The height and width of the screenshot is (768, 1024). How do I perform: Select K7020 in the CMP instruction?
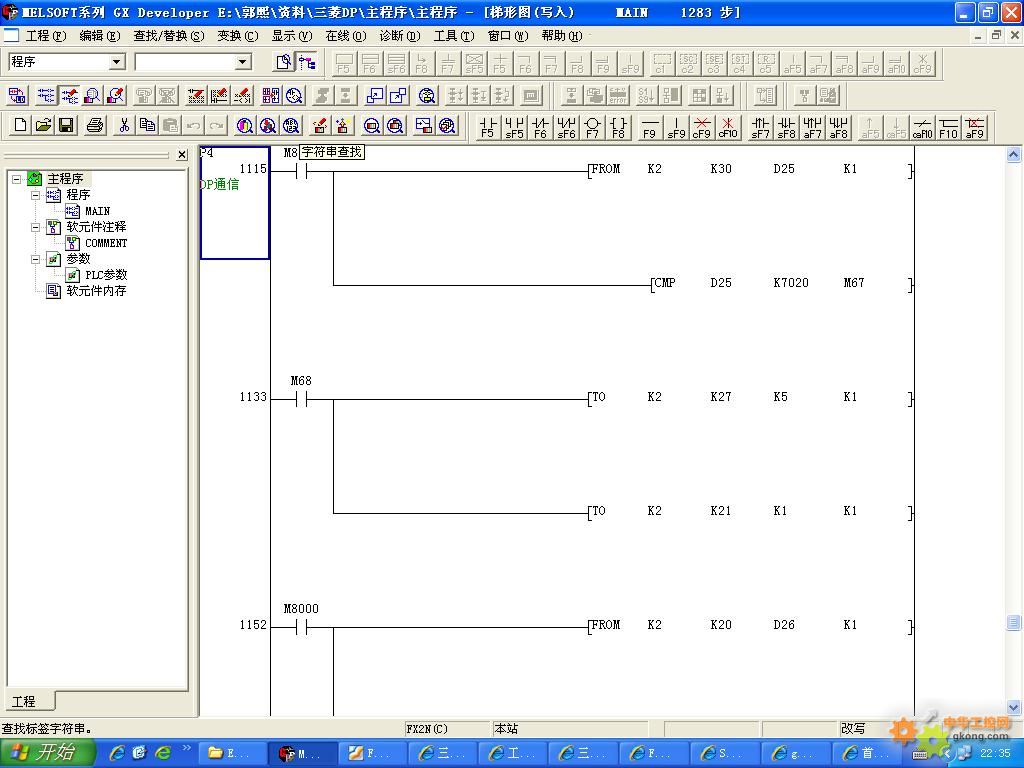pyautogui.click(x=791, y=283)
